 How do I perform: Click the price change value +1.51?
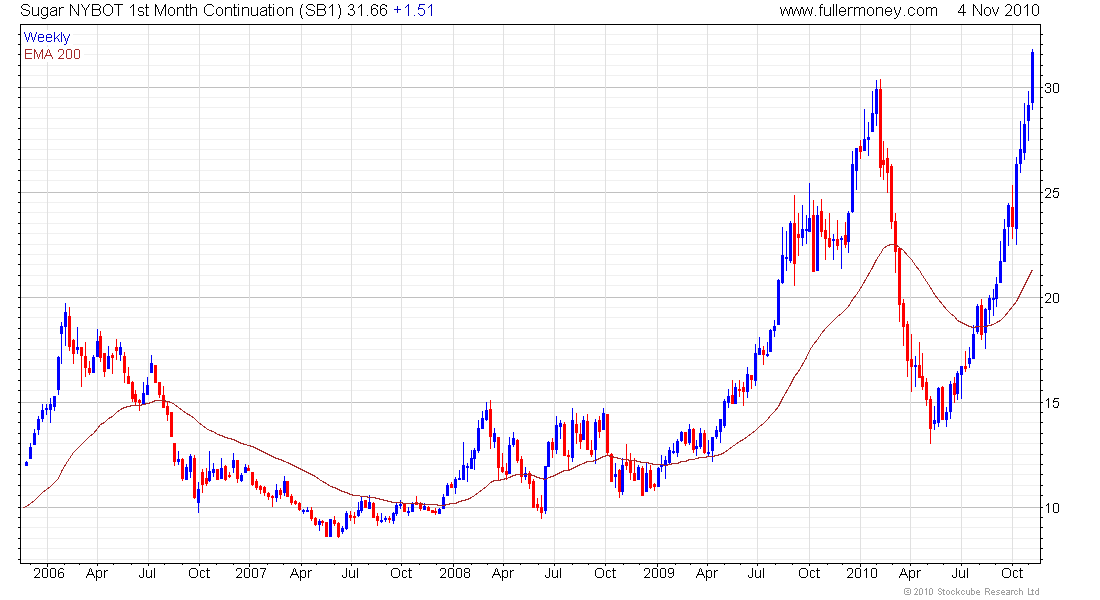(413, 11)
